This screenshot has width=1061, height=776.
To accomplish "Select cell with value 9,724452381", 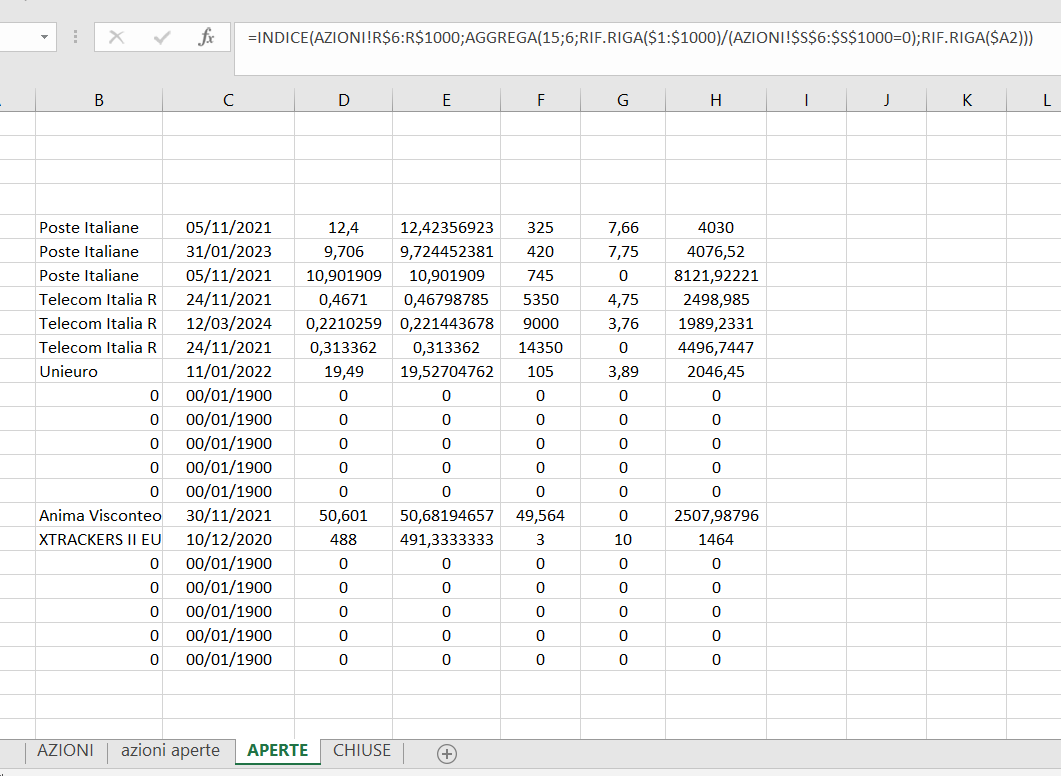I will tap(447, 252).
